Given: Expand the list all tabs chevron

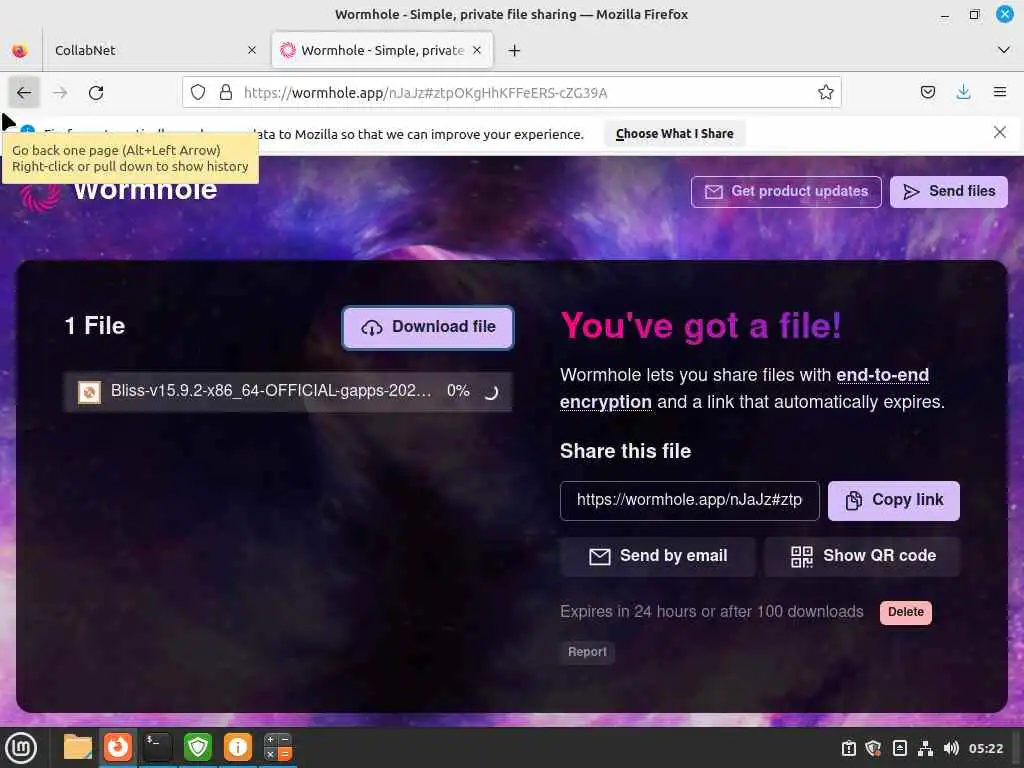Looking at the screenshot, I should (1004, 50).
